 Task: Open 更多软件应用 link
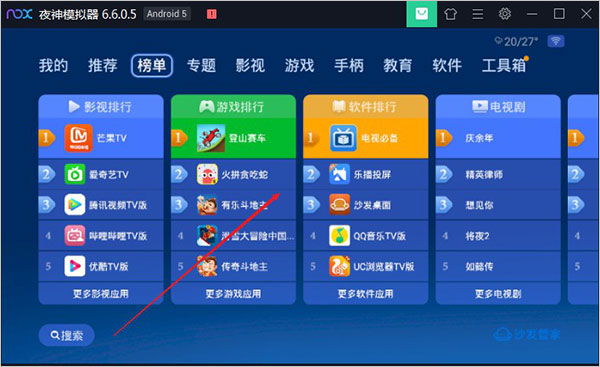365,294
